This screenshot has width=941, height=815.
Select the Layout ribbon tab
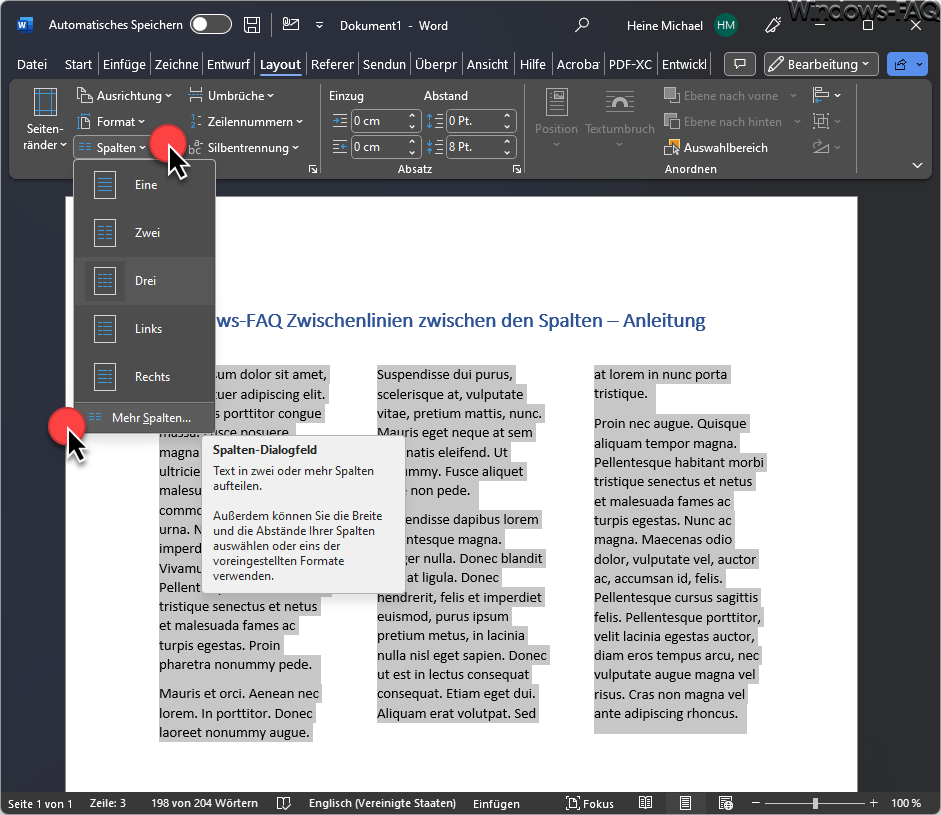point(280,64)
